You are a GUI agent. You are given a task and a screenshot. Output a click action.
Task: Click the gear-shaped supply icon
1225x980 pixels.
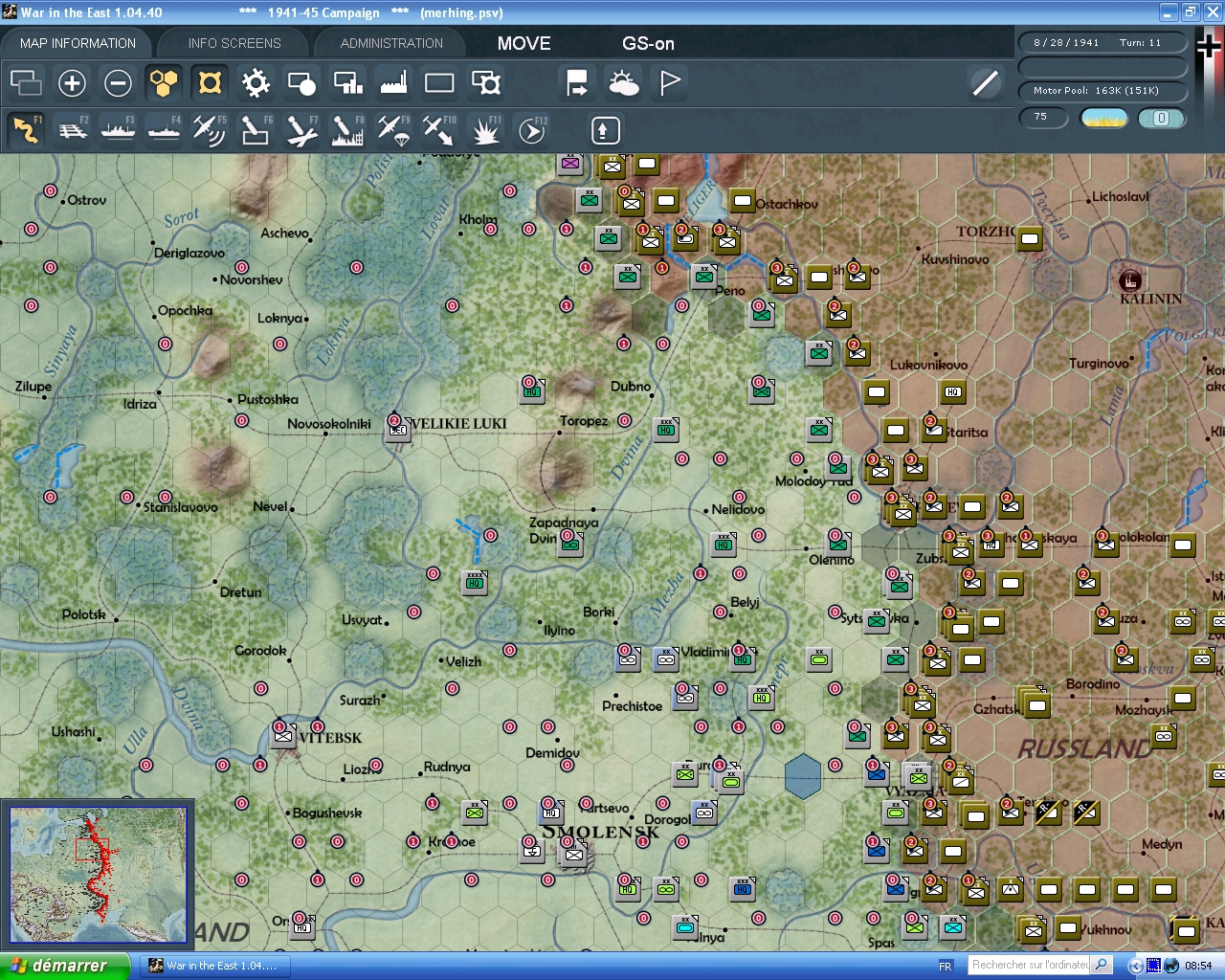point(256,83)
